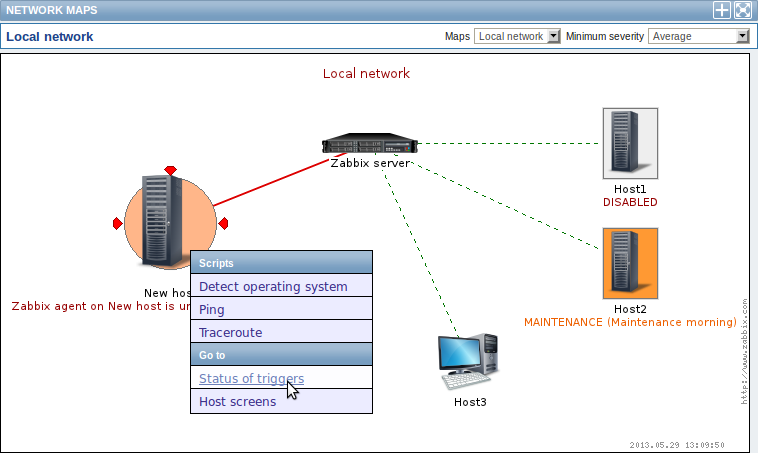Screen dimensions: 758x453
Task: Go to Host screens
Action: click(281, 402)
